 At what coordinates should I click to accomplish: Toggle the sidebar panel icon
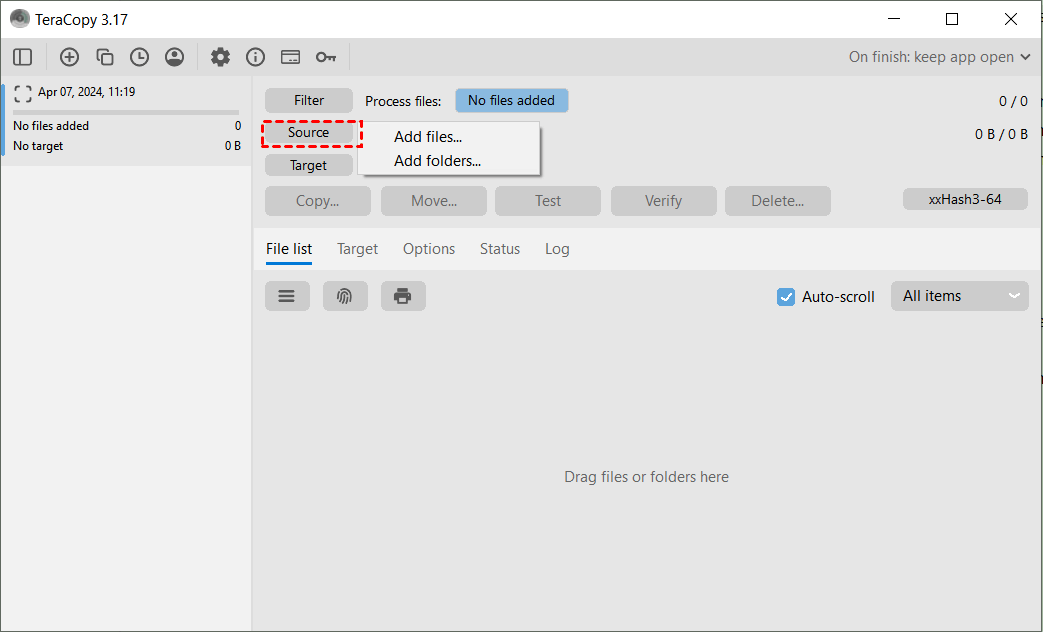22,57
